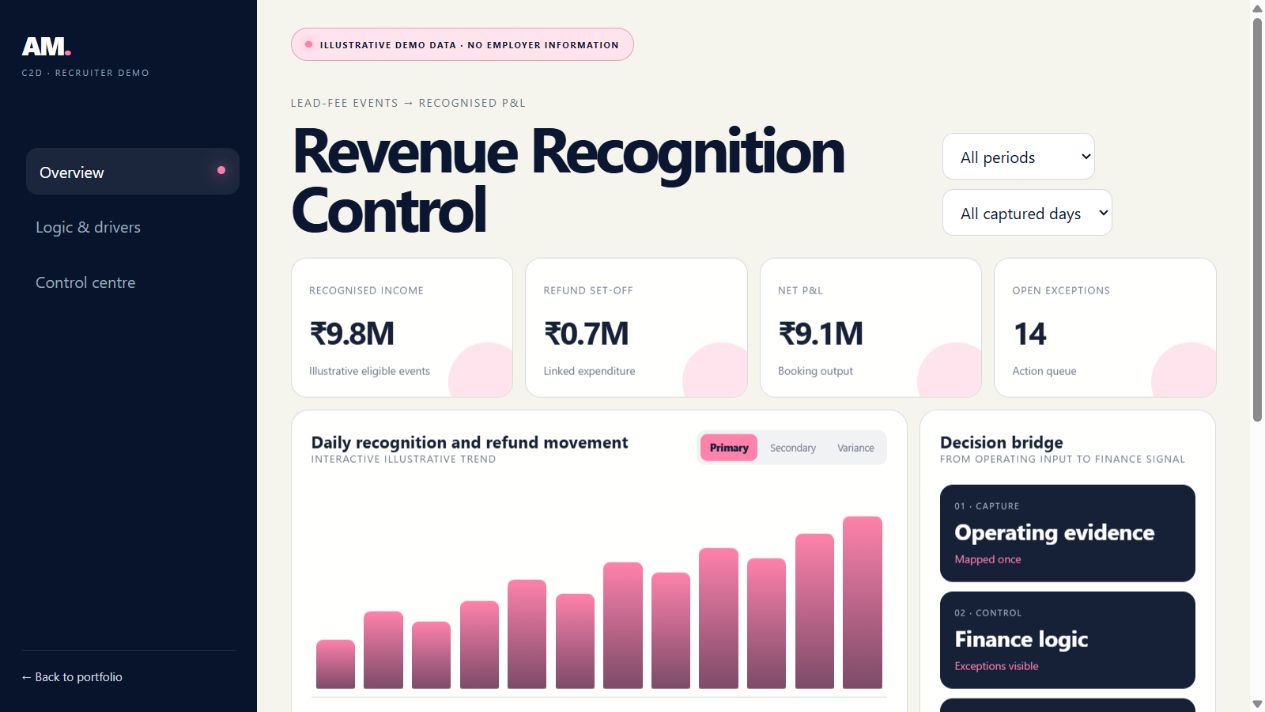Click the Action queue caption
Image resolution: width=1265 pixels, height=712 pixels.
(x=1044, y=371)
